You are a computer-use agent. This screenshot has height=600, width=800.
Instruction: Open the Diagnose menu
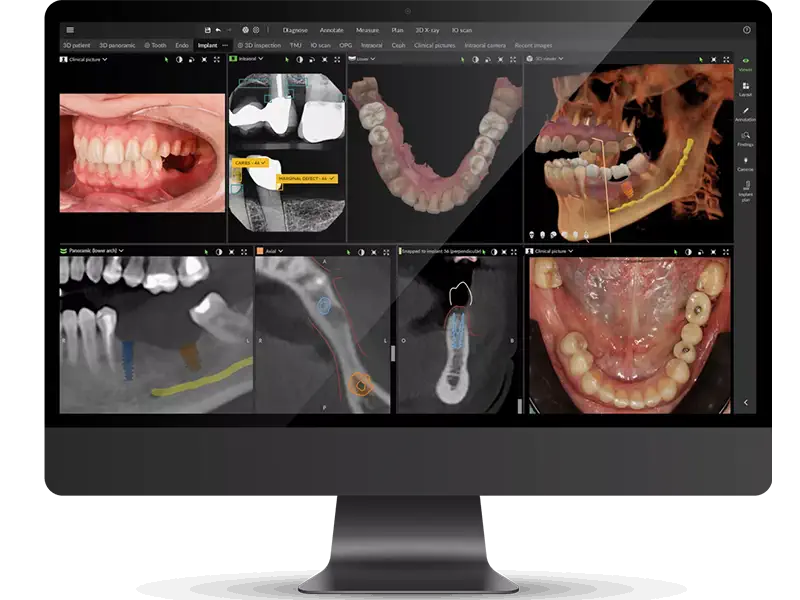(x=295, y=30)
